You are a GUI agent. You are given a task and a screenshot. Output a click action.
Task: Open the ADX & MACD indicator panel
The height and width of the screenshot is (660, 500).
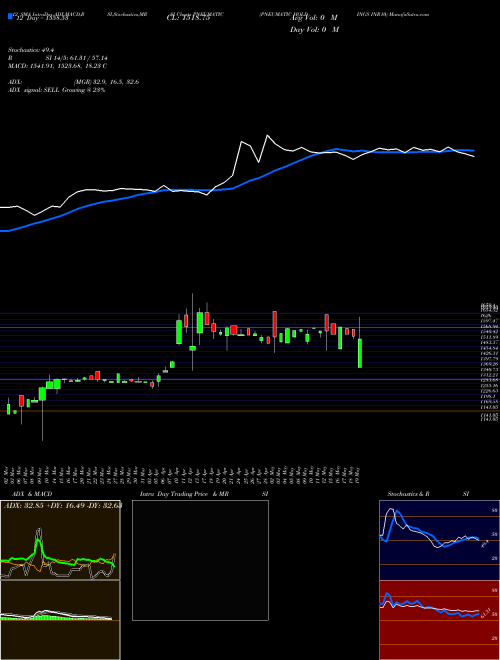point(60,540)
